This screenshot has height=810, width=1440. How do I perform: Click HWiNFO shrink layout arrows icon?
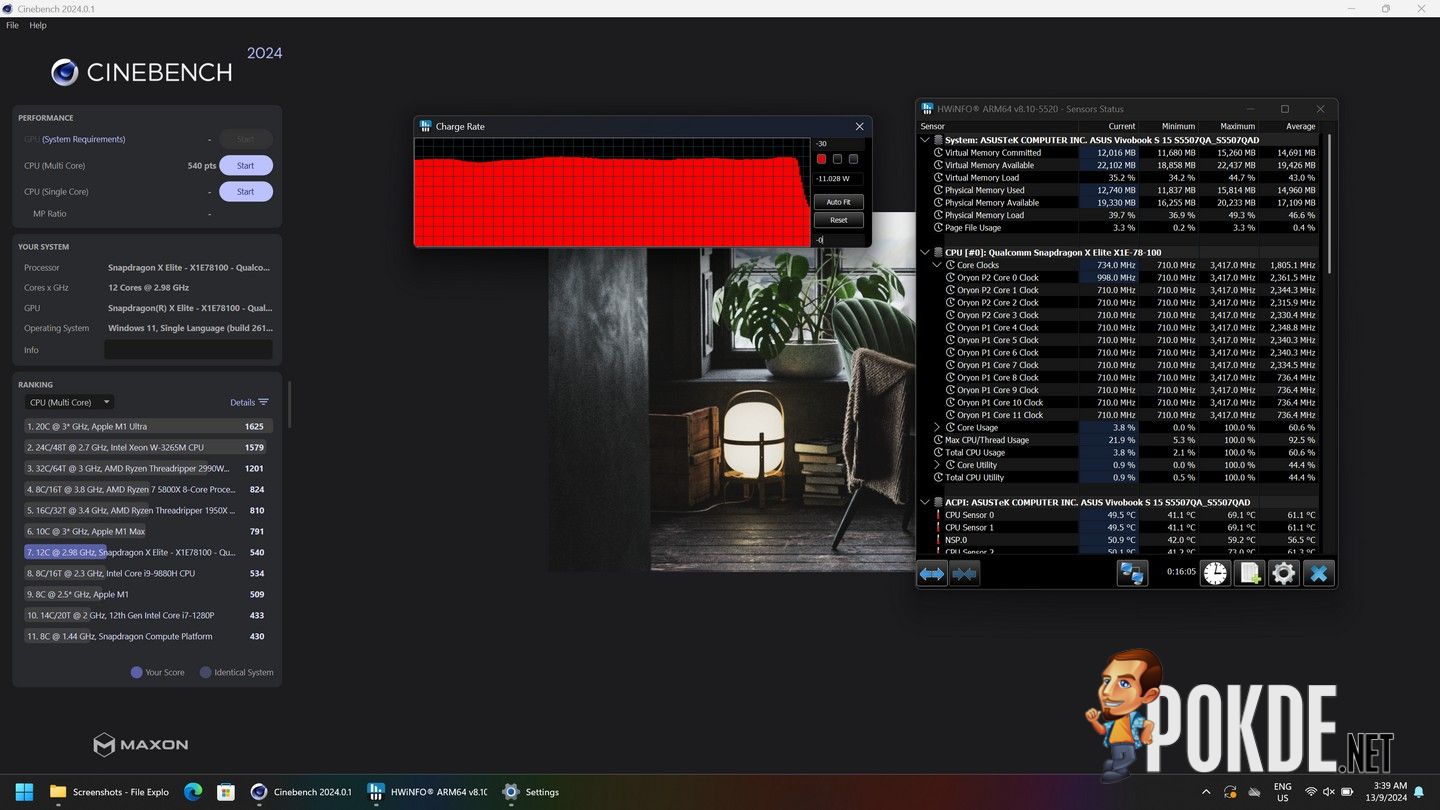(x=964, y=573)
